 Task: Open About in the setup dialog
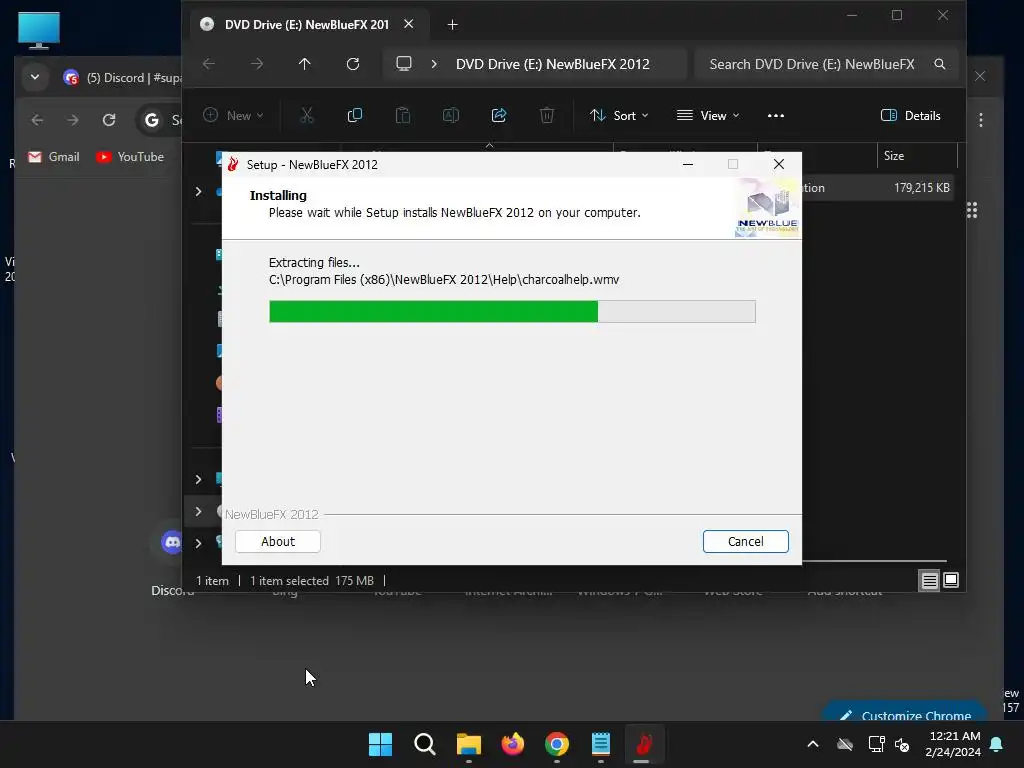[x=278, y=541]
